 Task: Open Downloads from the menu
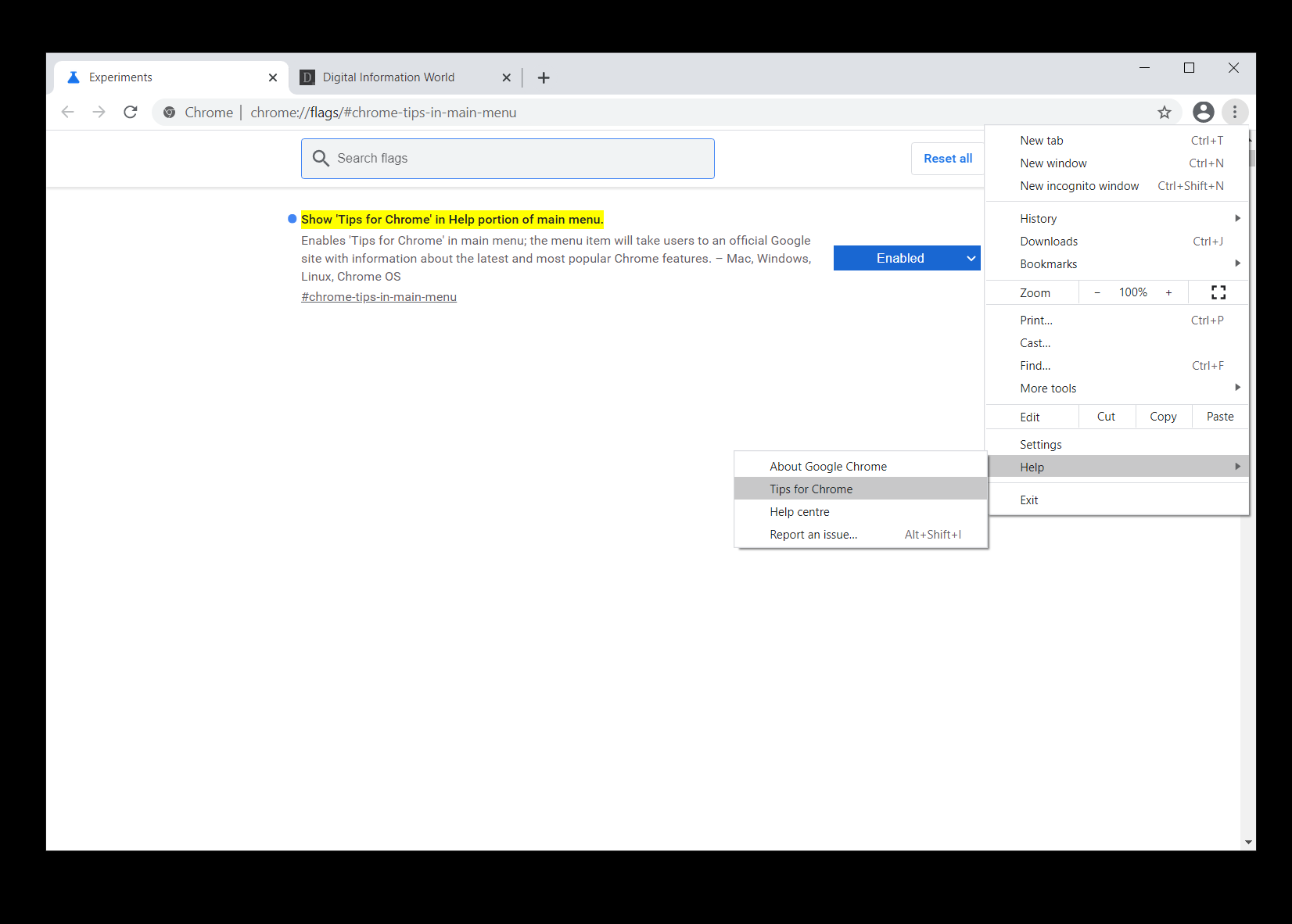tap(1117, 242)
